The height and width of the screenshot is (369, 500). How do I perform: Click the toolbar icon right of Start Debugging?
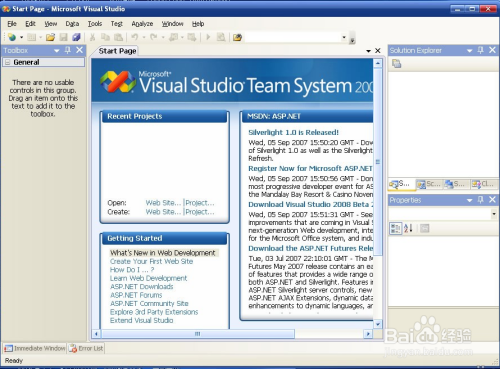point(221,37)
